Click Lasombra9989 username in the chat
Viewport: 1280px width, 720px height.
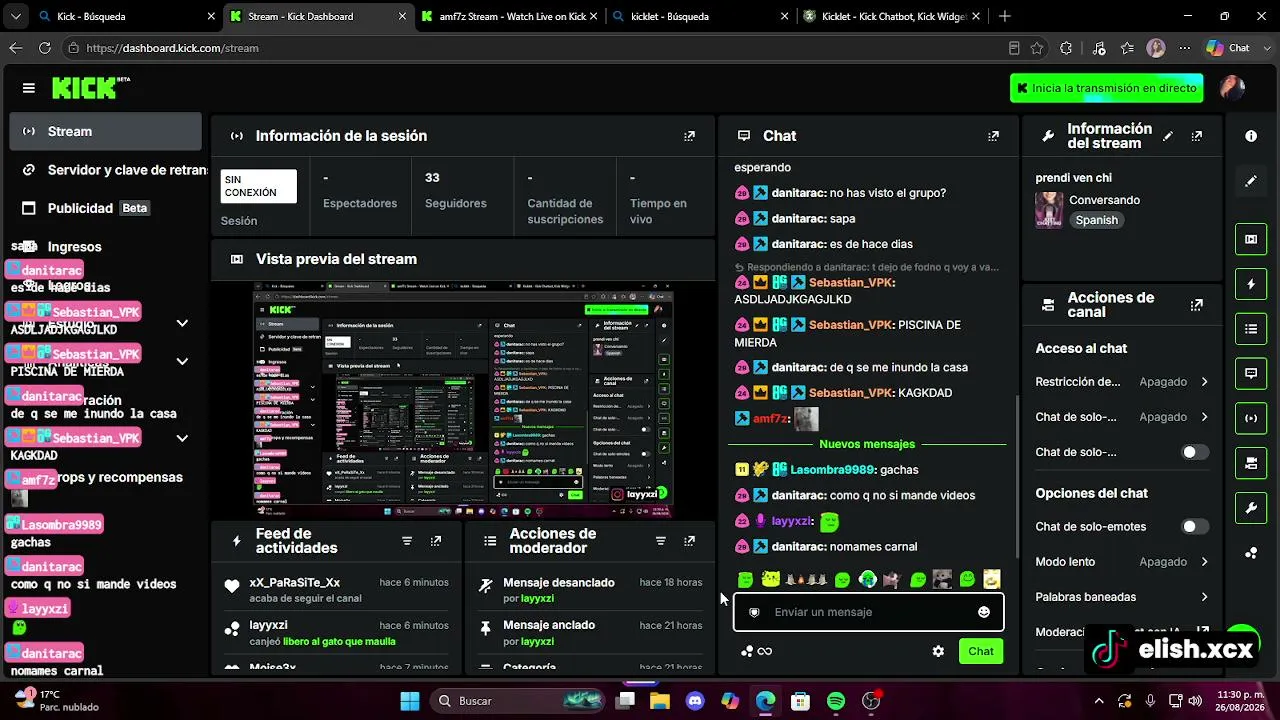832,470
